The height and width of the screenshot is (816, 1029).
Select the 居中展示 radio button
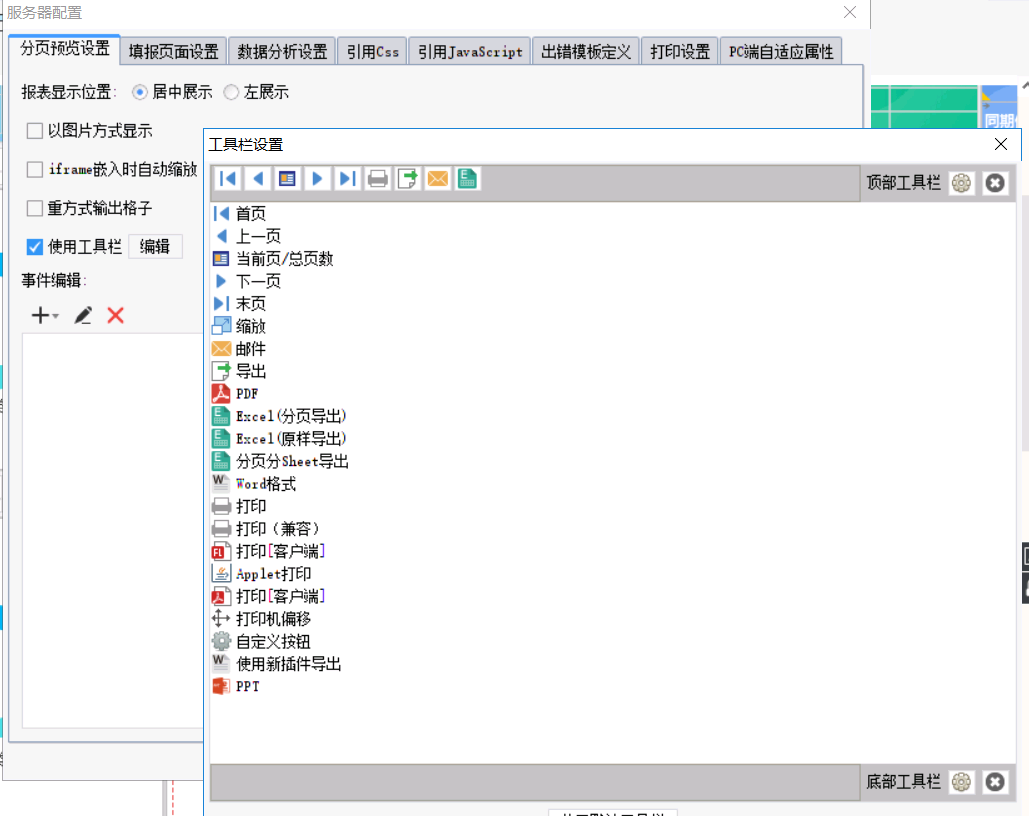(140, 92)
